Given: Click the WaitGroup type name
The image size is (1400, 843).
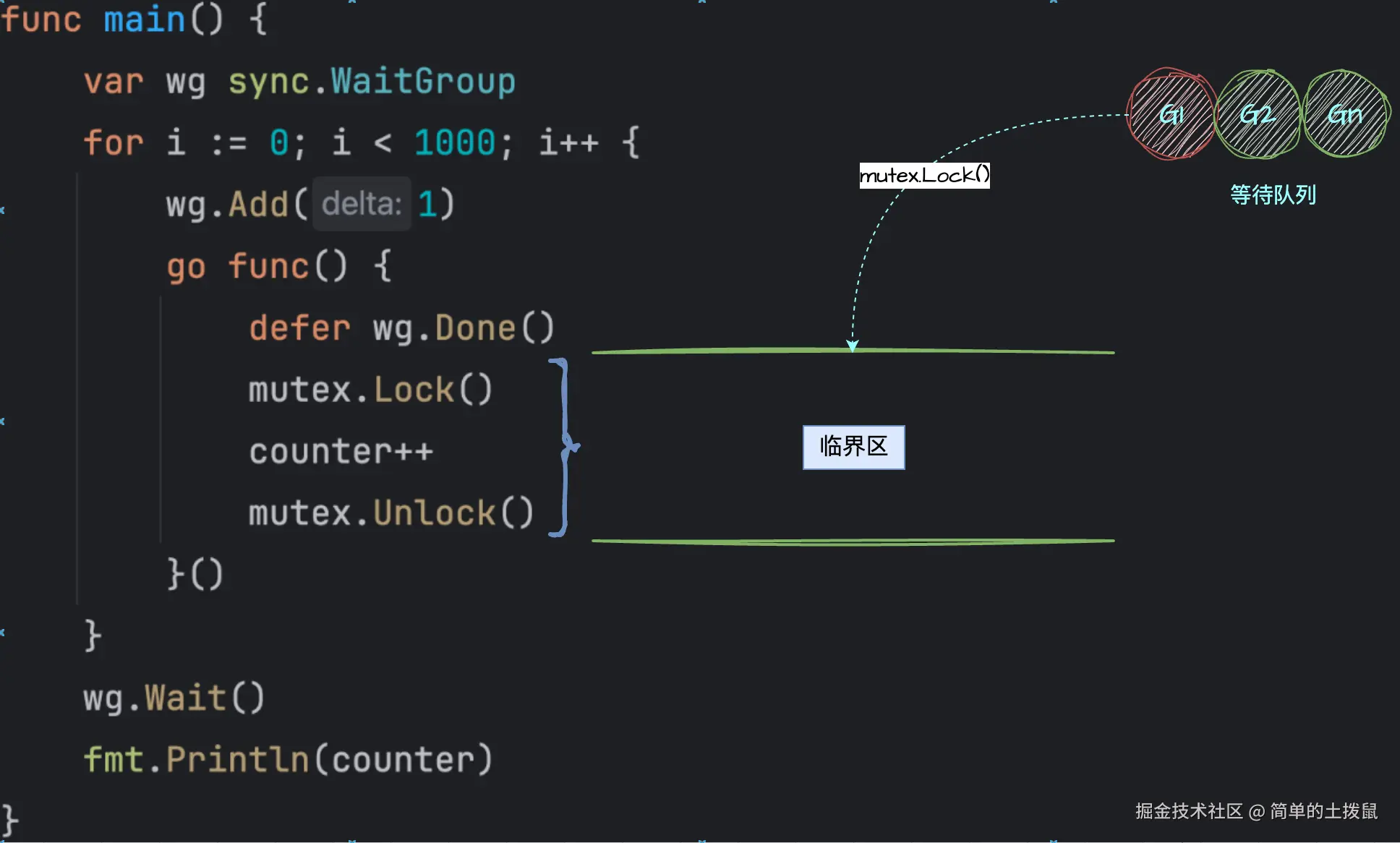Looking at the screenshot, I should click(423, 81).
